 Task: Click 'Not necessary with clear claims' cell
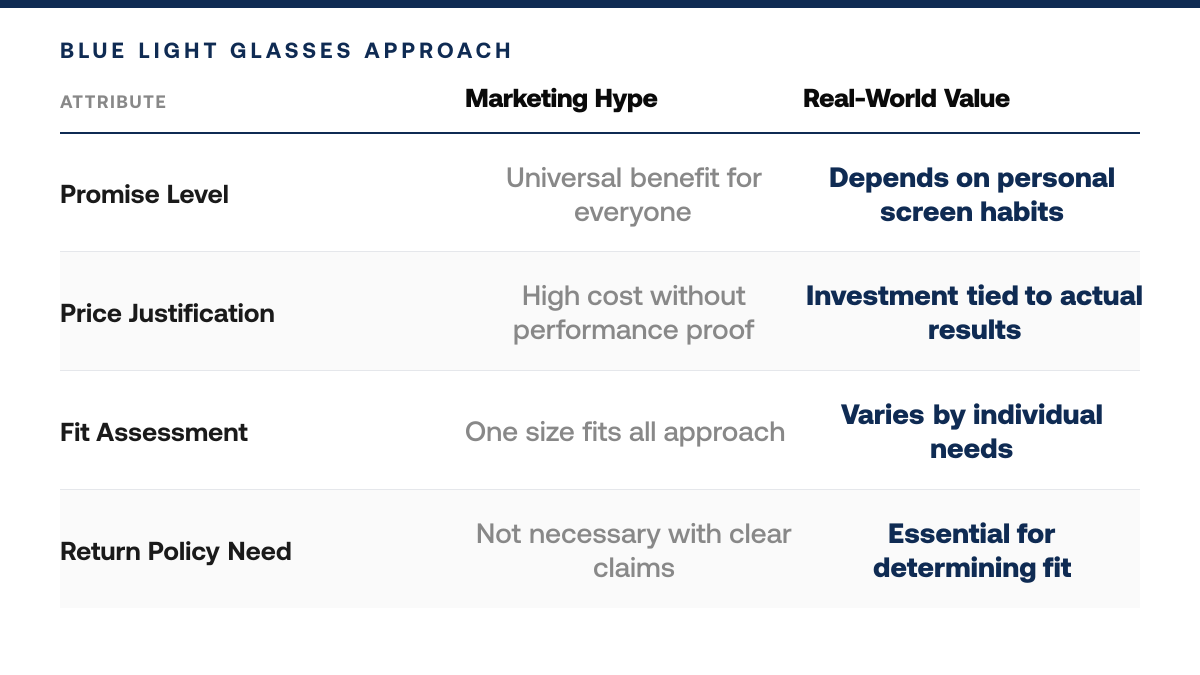pyautogui.click(x=633, y=551)
